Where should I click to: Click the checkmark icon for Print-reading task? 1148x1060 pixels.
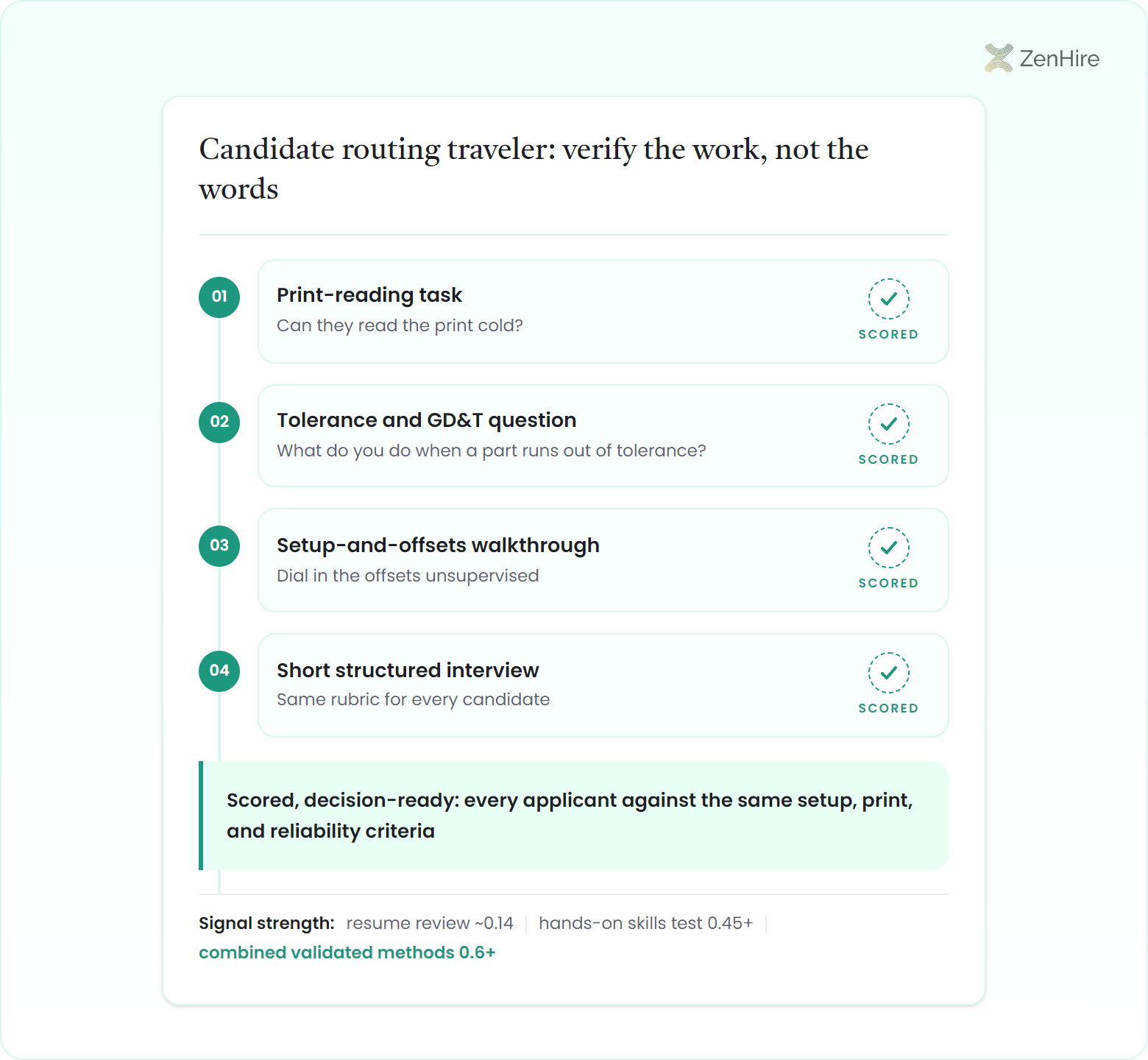pyautogui.click(x=889, y=299)
